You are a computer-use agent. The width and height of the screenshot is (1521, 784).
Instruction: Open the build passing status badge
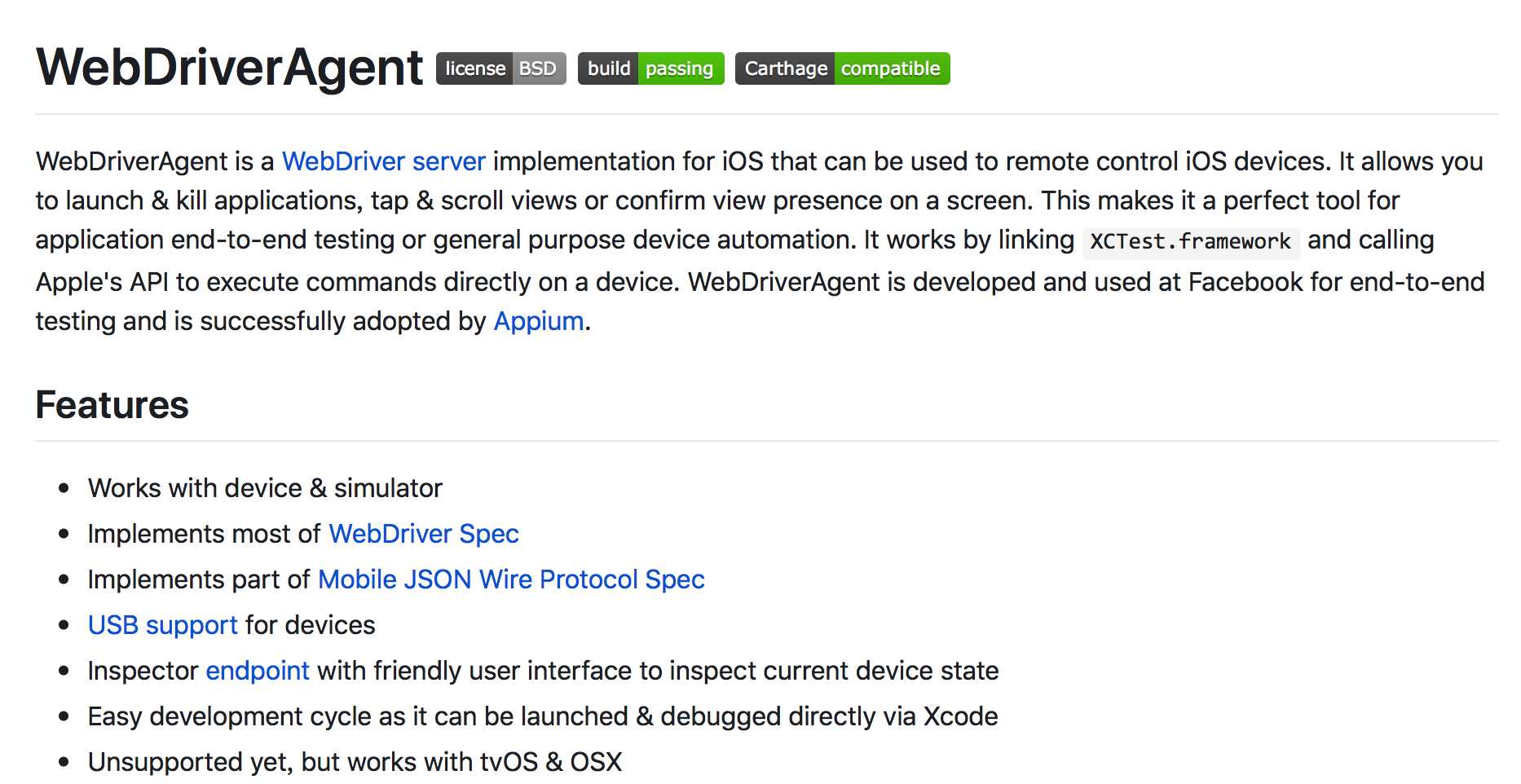tap(650, 68)
